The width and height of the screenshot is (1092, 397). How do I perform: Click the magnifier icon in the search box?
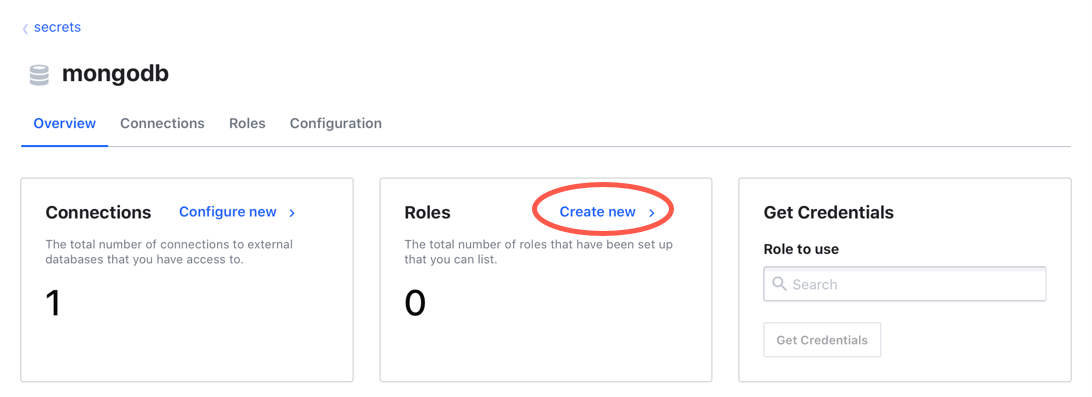pyautogui.click(x=779, y=283)
